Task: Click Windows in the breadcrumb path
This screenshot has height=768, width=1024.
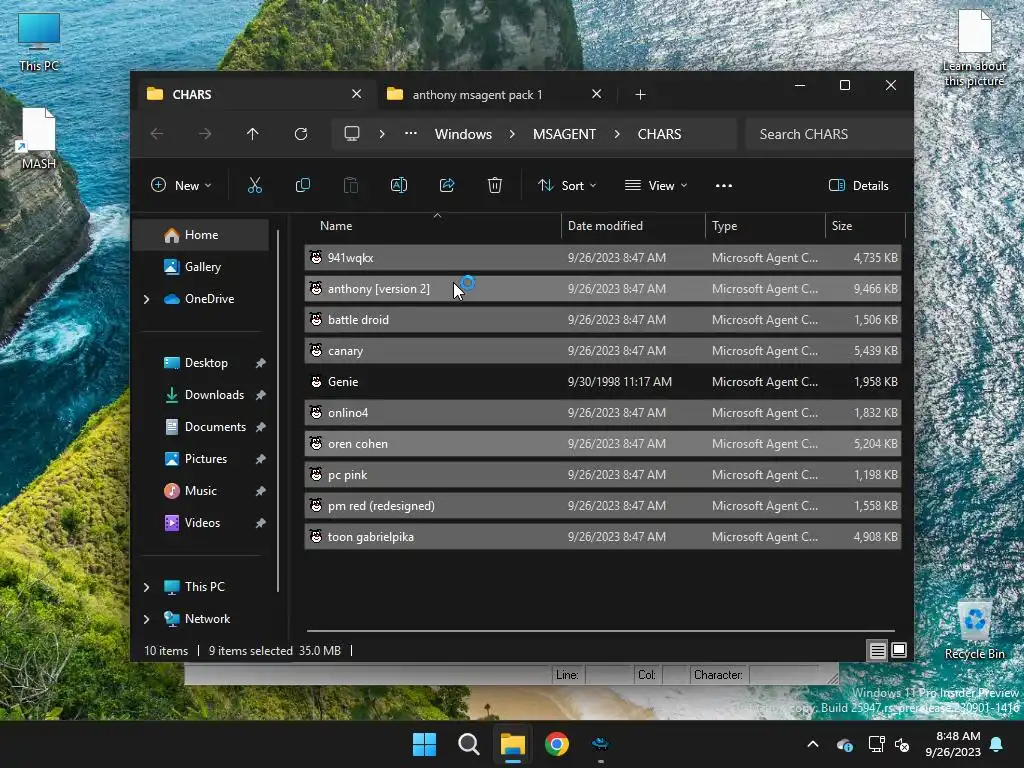Action: pyautogui.click(x=463, y=134)
